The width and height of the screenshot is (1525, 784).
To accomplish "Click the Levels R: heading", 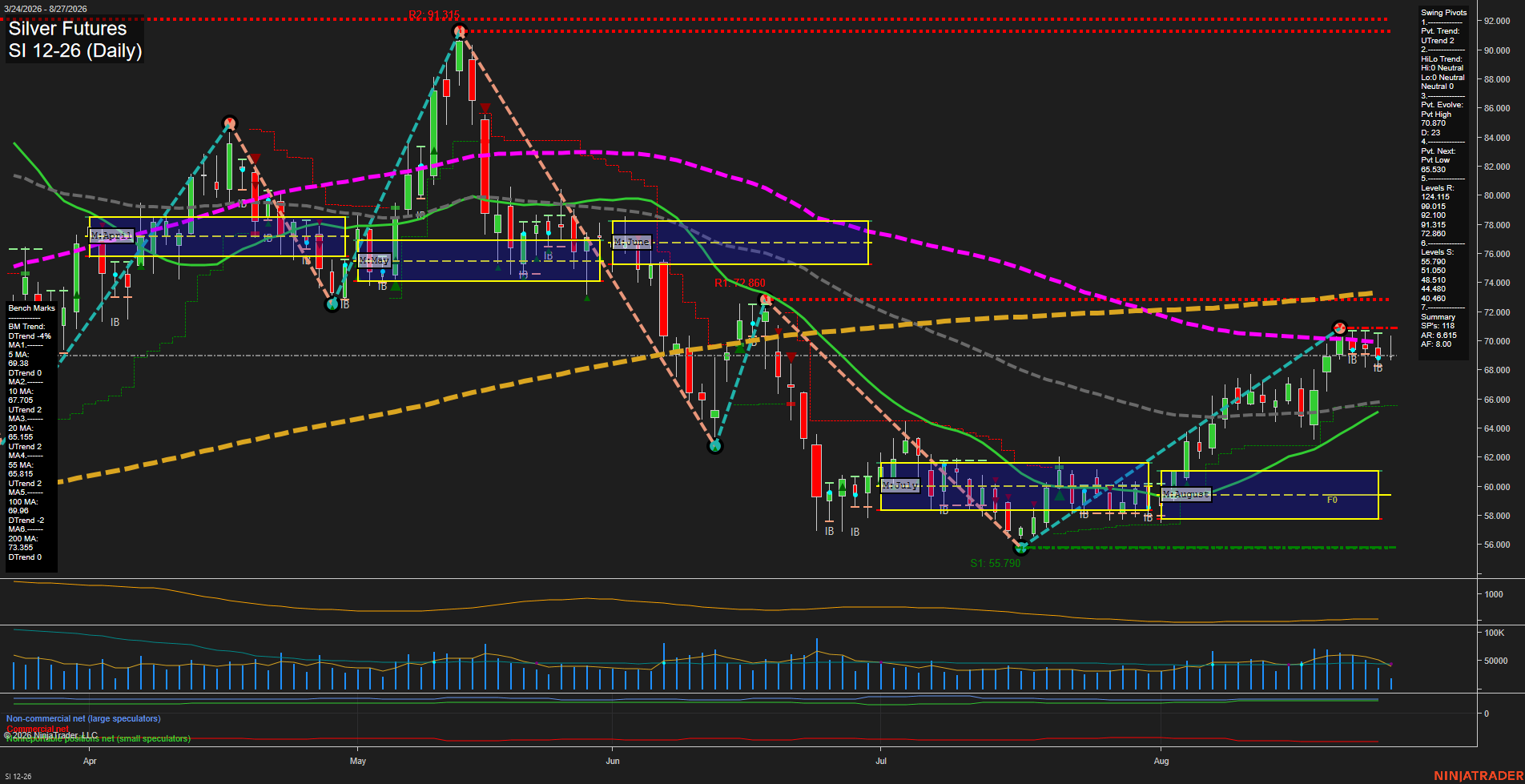I will (x=1438, y=188).
